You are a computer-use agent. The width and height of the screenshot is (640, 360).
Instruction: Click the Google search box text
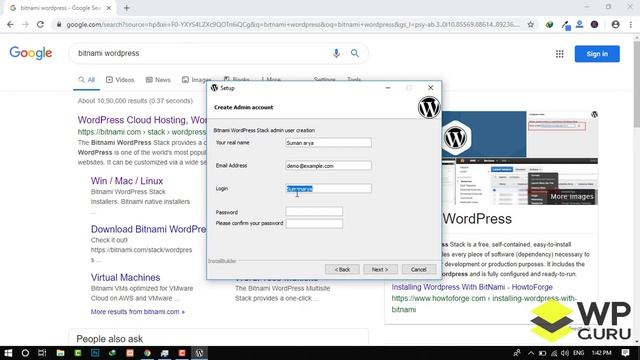tap(109, 53)
